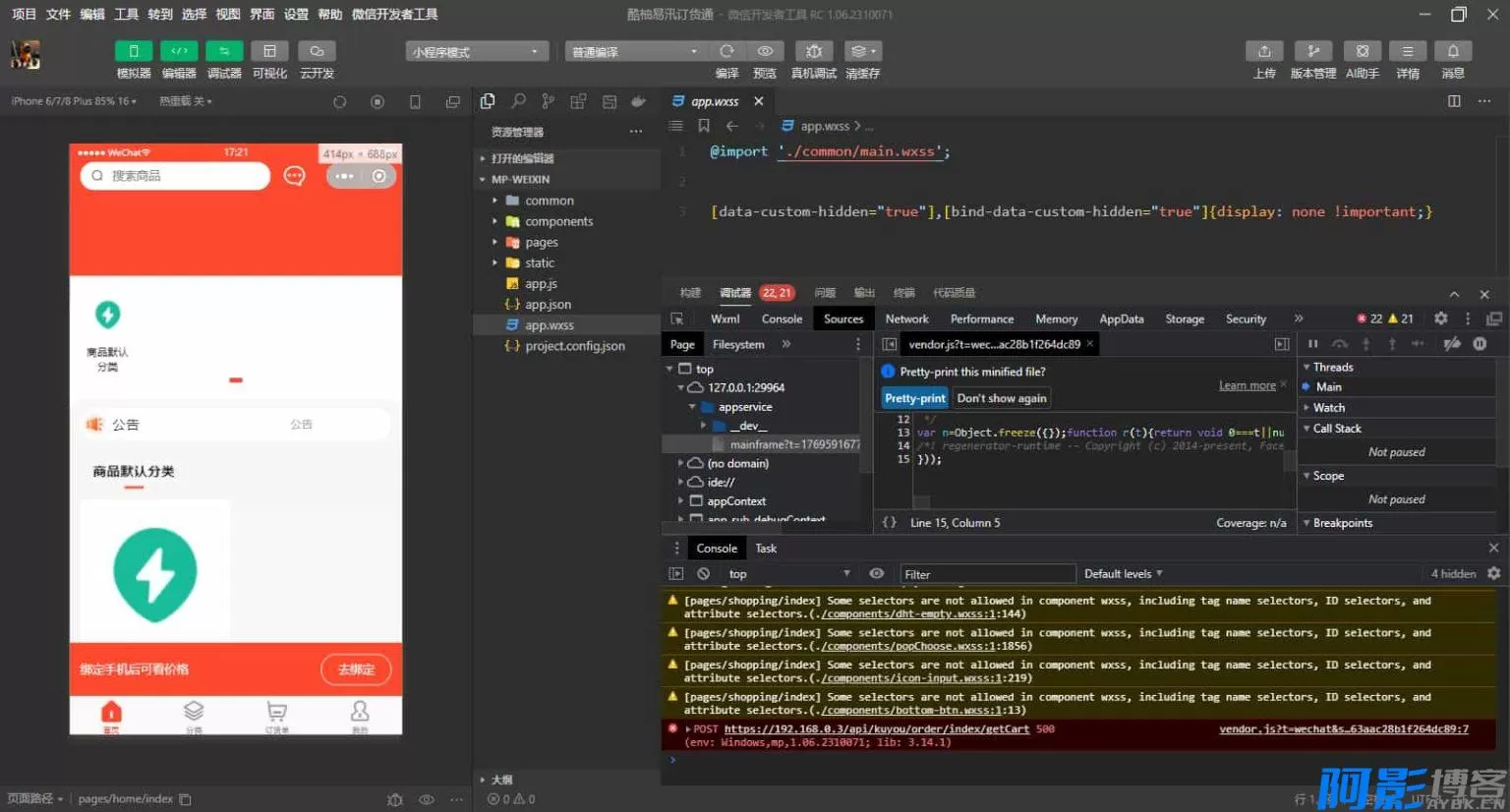Toggle the Debugger panel button

point(224,51)
